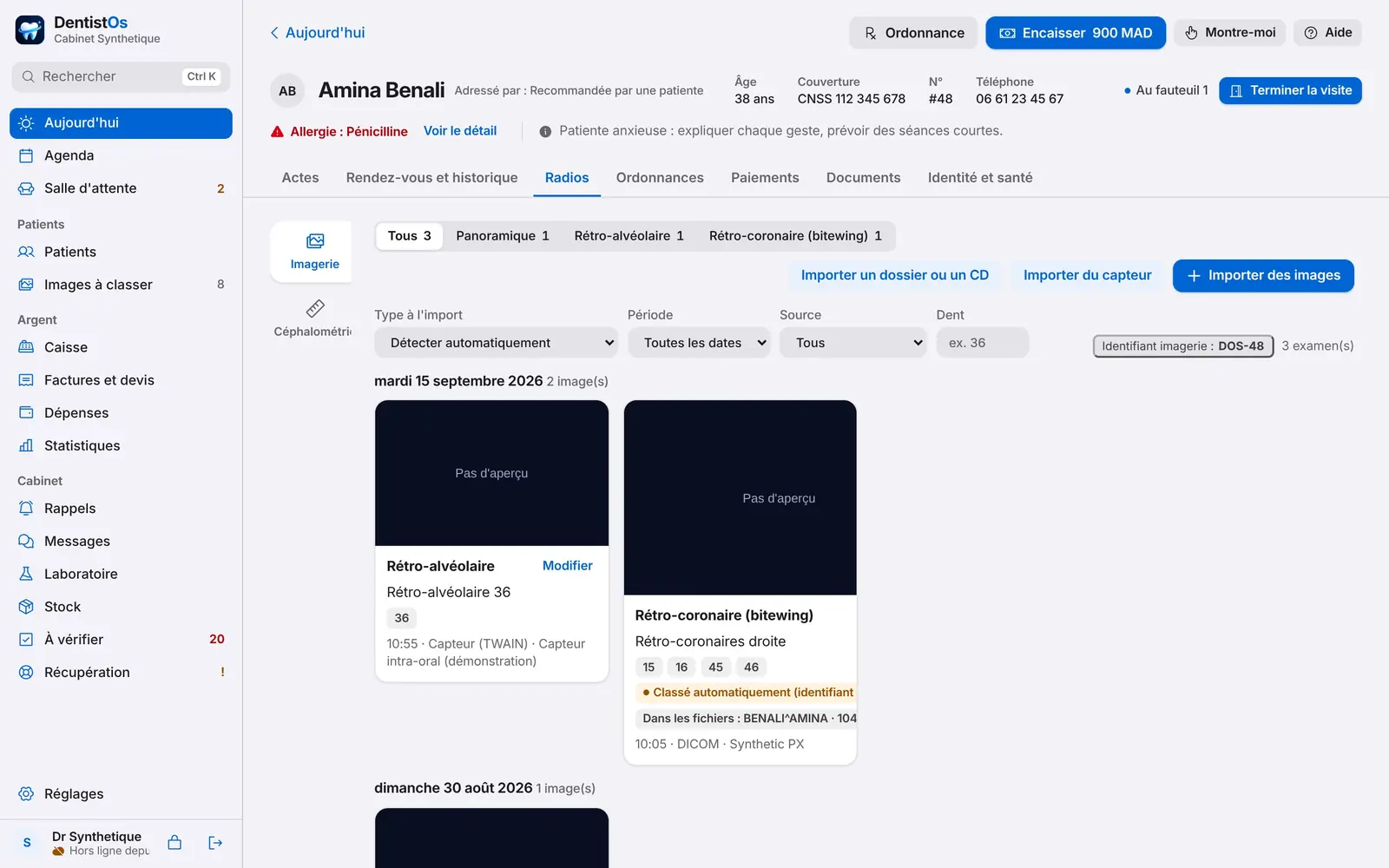Expand the Type à l'import dropdown
Image resolution: width=1389 pixels, height=868 pixels.
tap(496, 343)
